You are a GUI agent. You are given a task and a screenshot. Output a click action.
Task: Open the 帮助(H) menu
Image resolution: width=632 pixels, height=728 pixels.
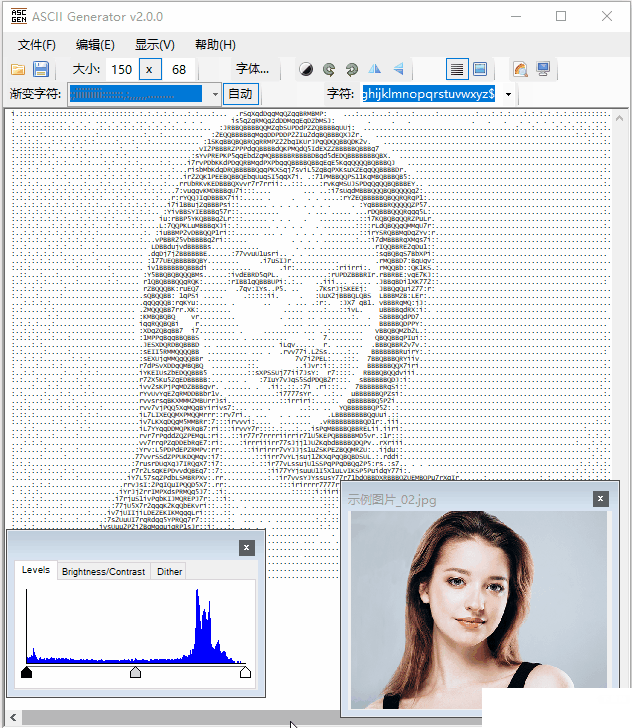215,45
